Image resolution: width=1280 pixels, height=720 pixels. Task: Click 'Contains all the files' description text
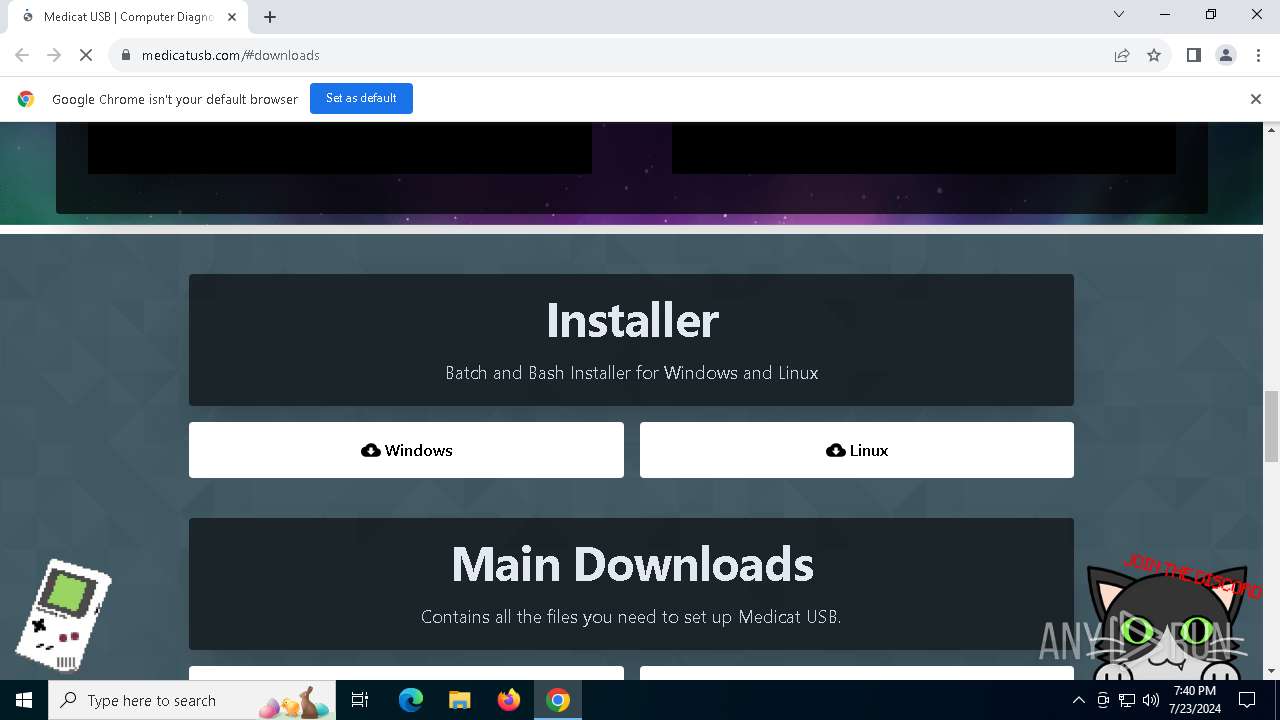click(x=631, y=617)
